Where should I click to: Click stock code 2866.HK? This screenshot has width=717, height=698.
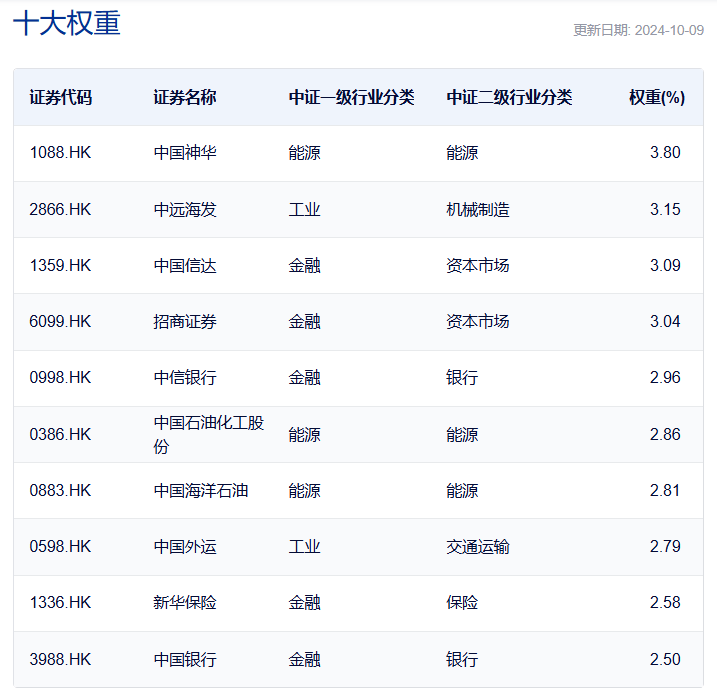tap(61, 209)
